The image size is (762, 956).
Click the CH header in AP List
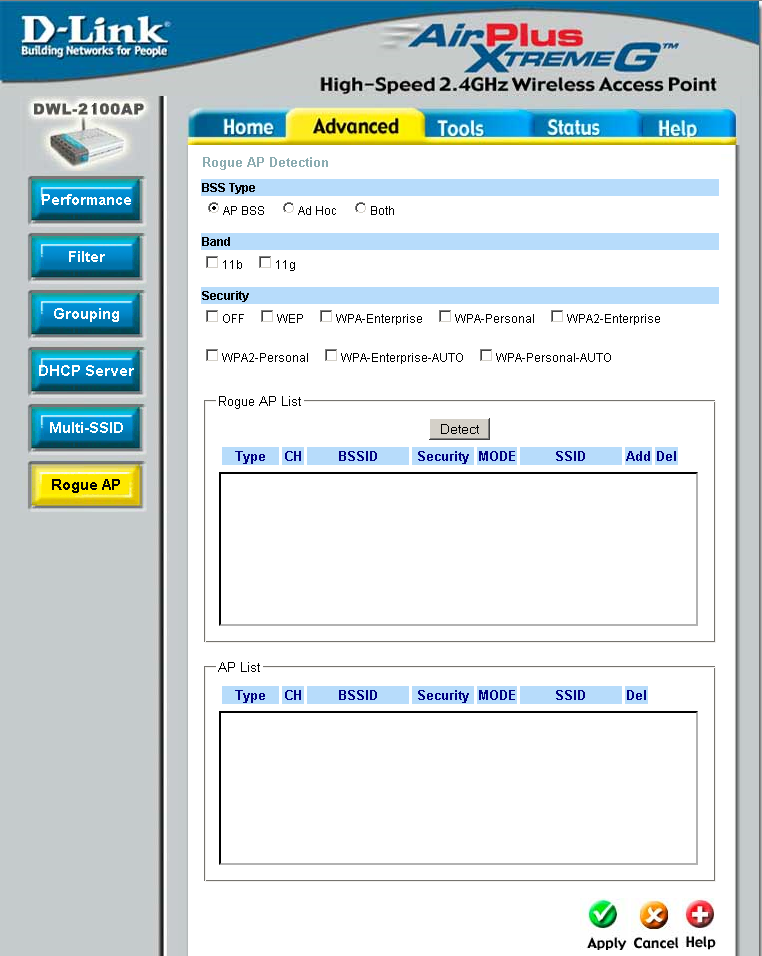coord(293,695)
